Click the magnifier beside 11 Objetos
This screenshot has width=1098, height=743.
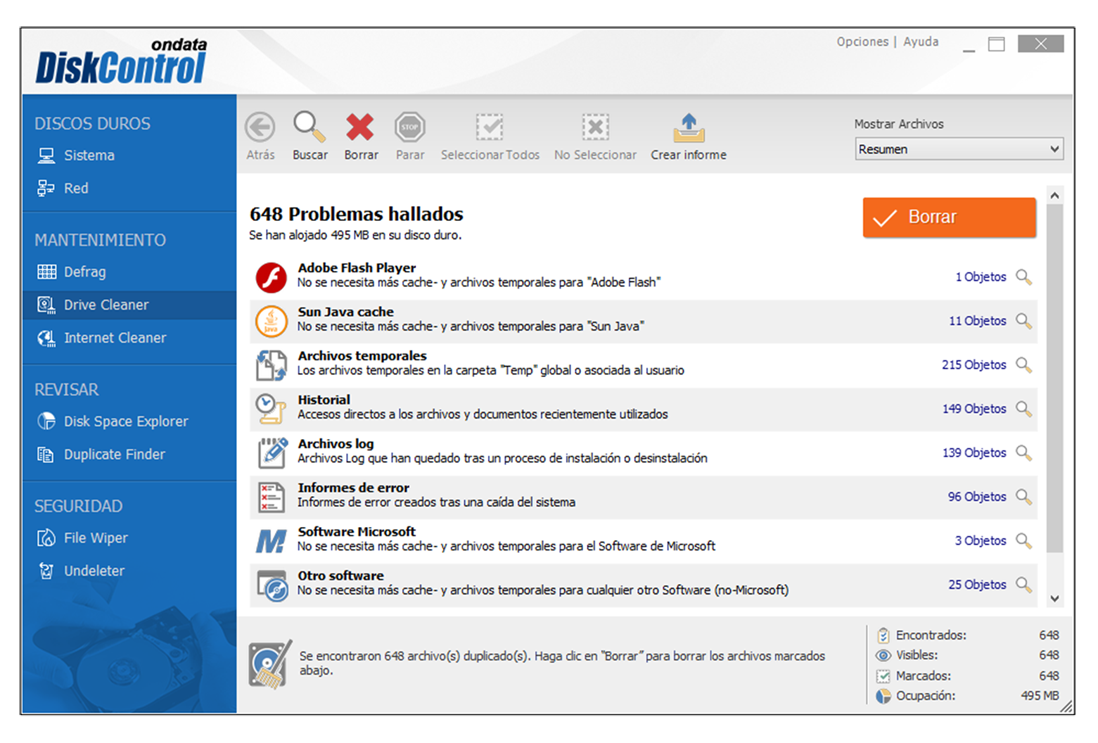1024,321
